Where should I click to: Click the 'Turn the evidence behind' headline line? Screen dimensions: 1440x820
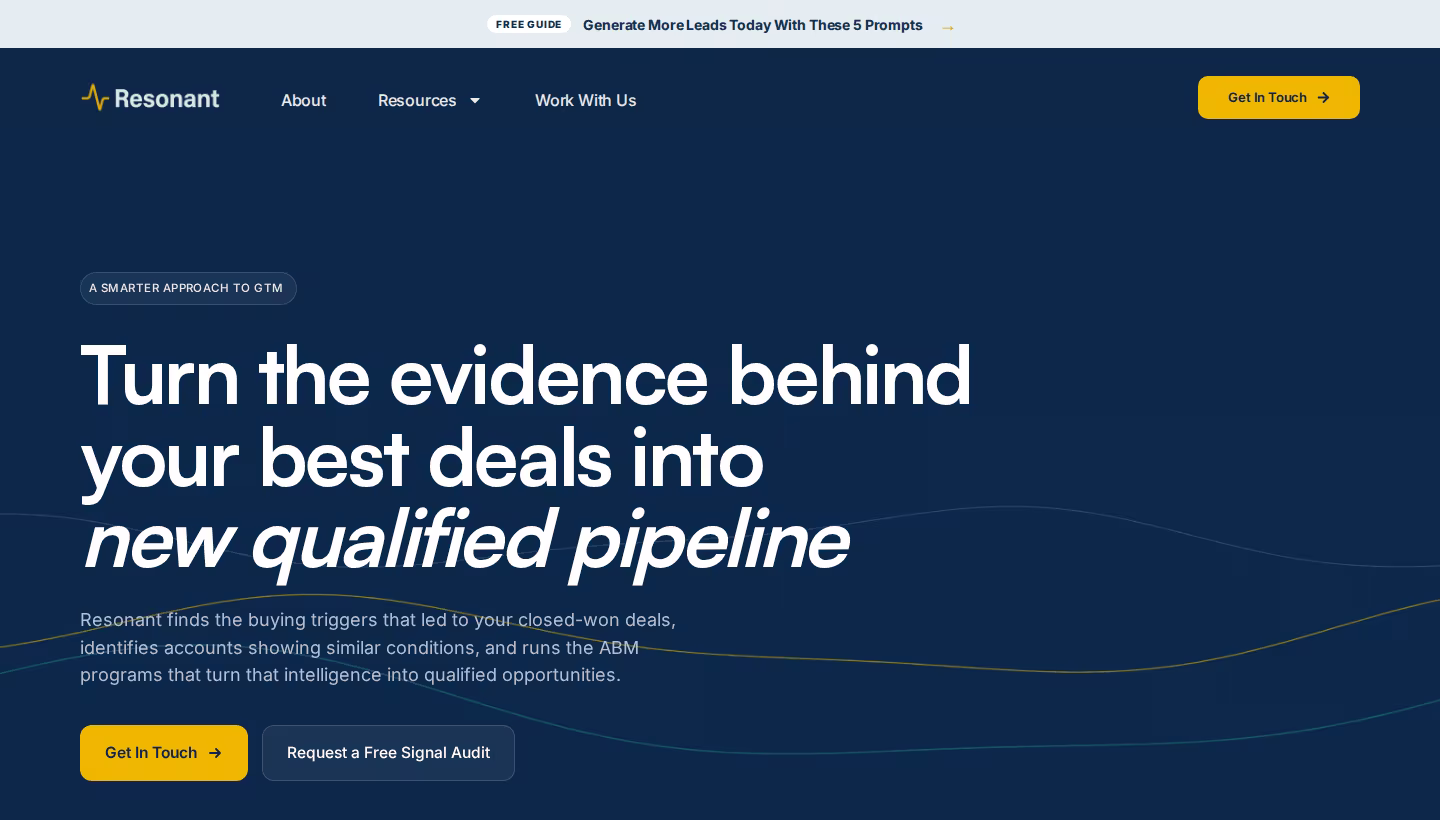point(526,376)
